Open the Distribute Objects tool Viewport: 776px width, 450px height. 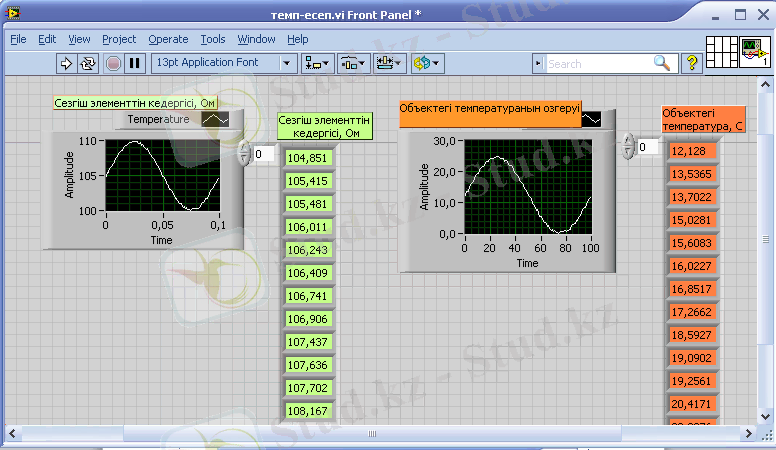pos(352,63)
